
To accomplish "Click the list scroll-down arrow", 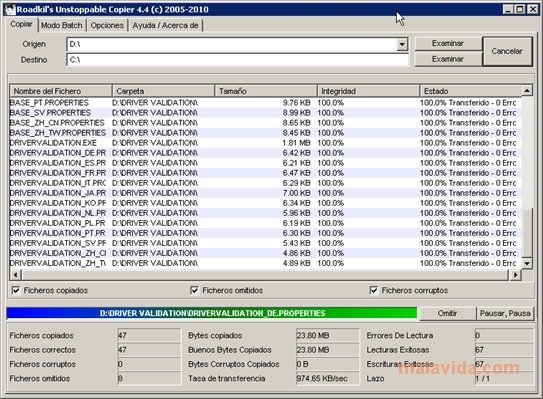I will [527, 263].
